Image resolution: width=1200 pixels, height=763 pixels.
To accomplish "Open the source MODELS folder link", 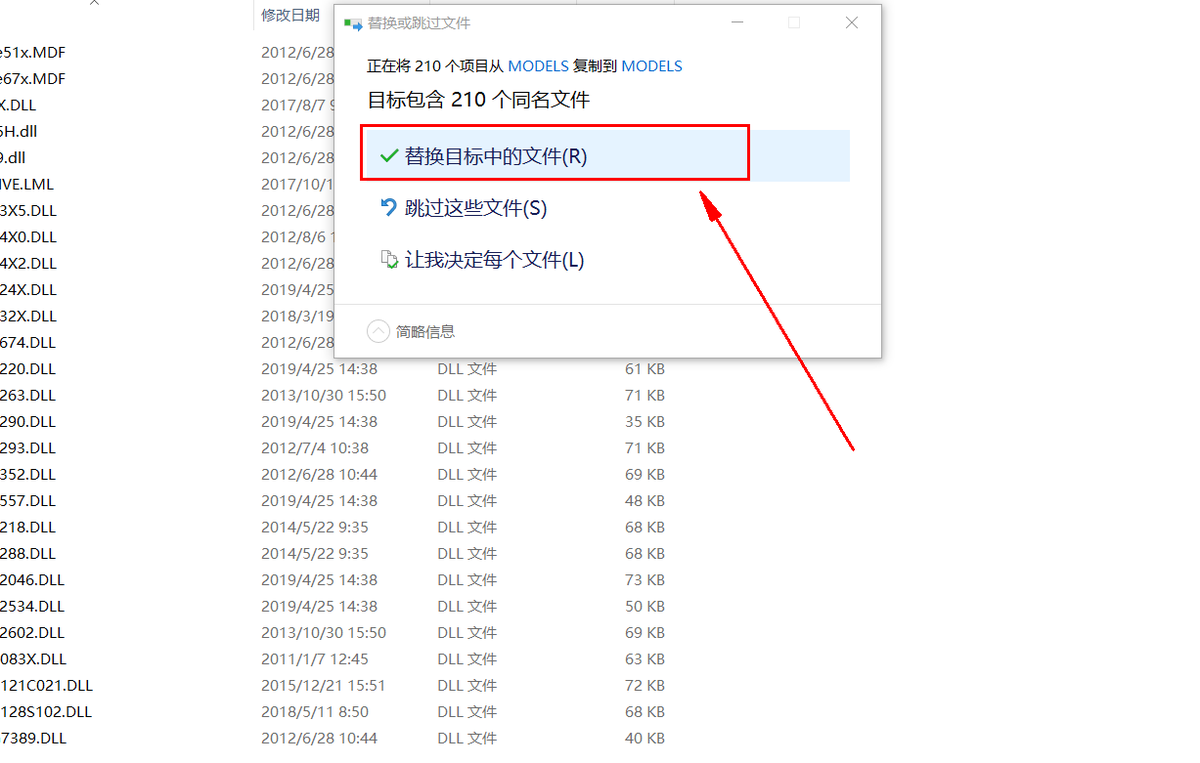I will (x=538, y=66).
